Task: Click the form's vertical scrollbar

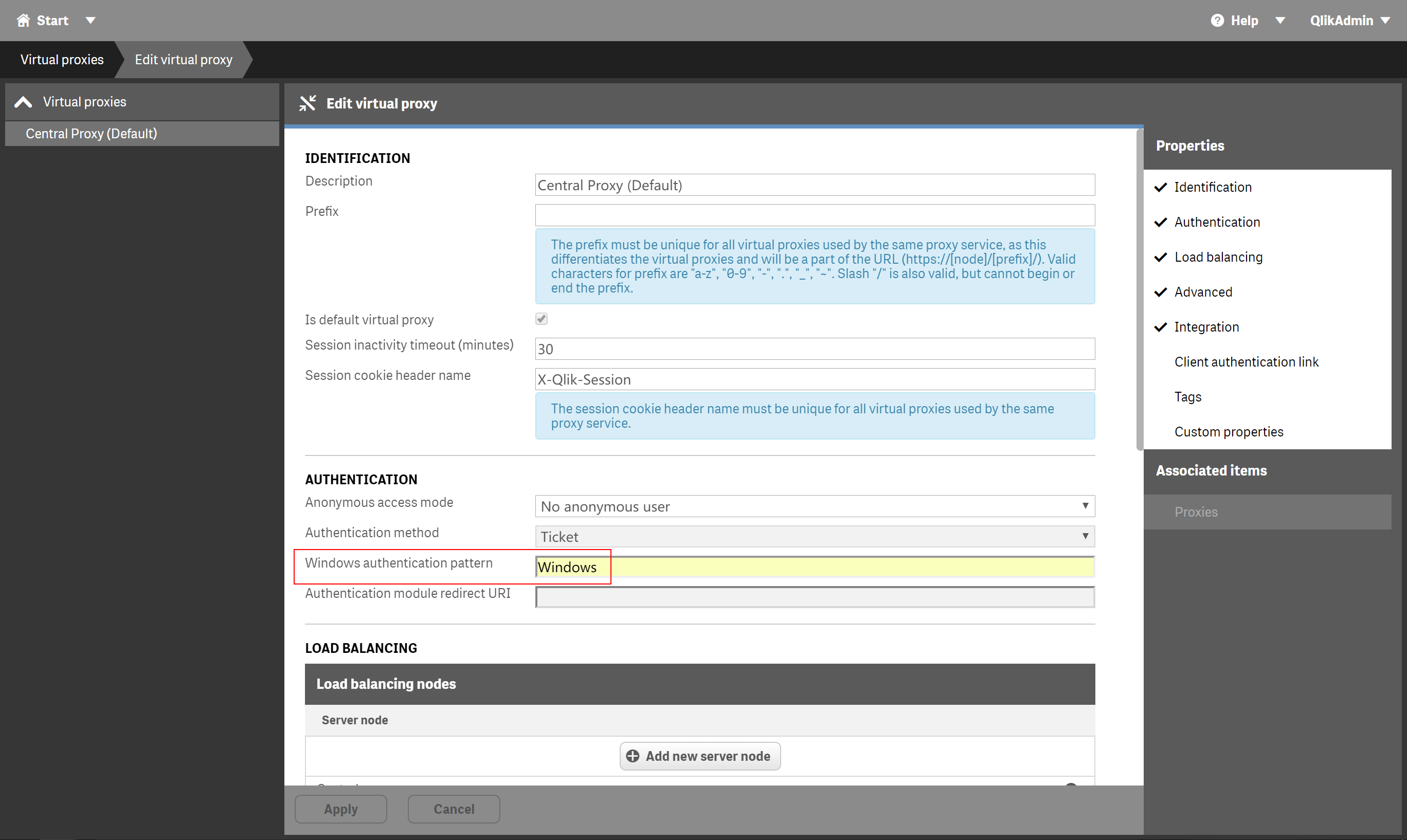Action: [x=1139, y=289]
